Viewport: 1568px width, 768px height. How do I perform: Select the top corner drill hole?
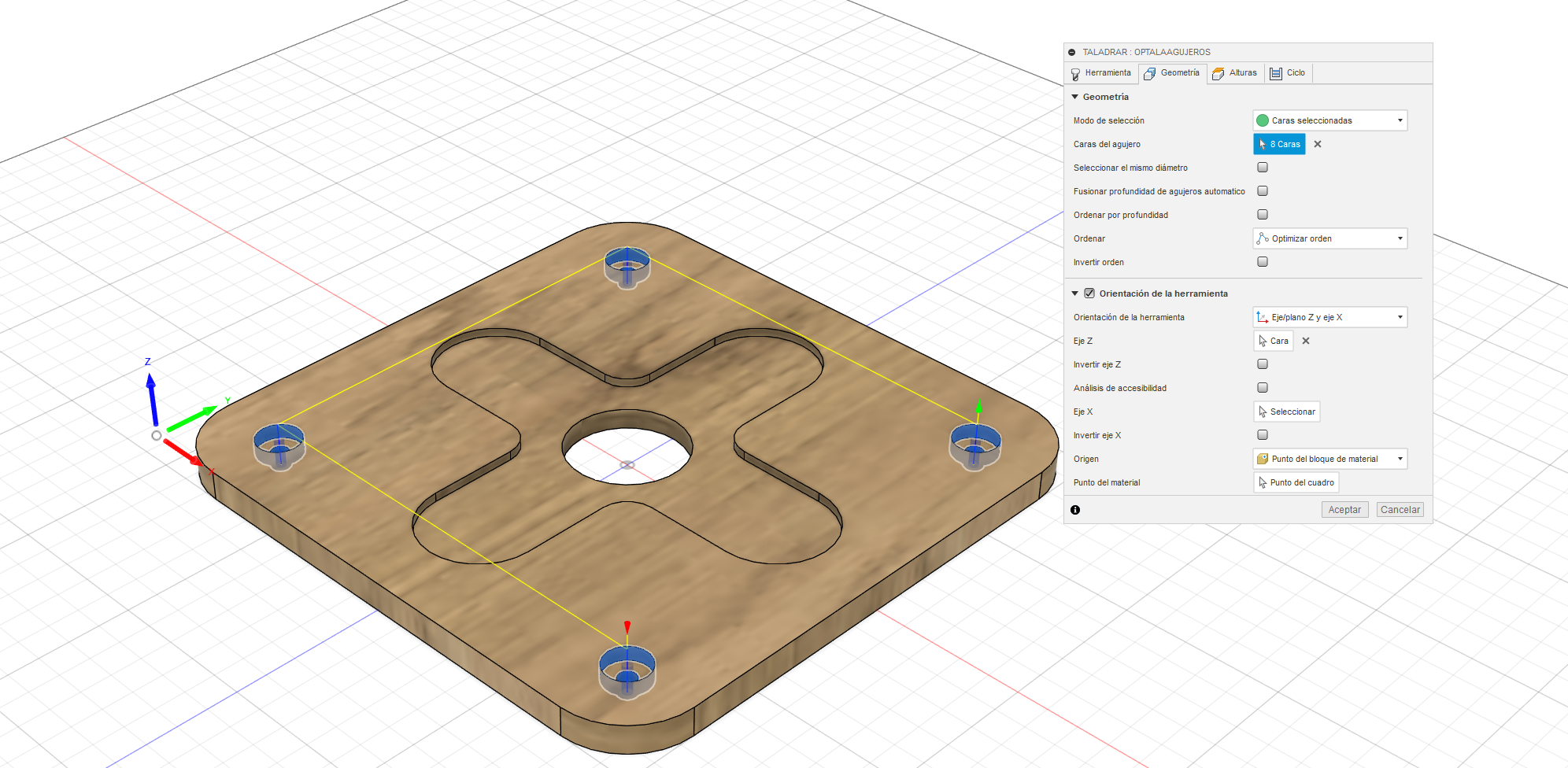tap(627, 268)
